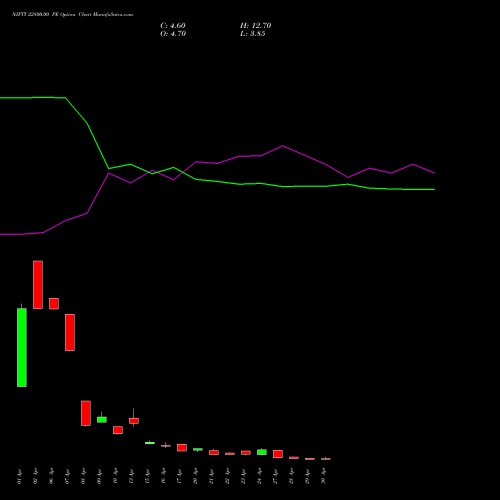500x500 pixels.
Task: Select the close value C: 4.60
Action: 173,26
